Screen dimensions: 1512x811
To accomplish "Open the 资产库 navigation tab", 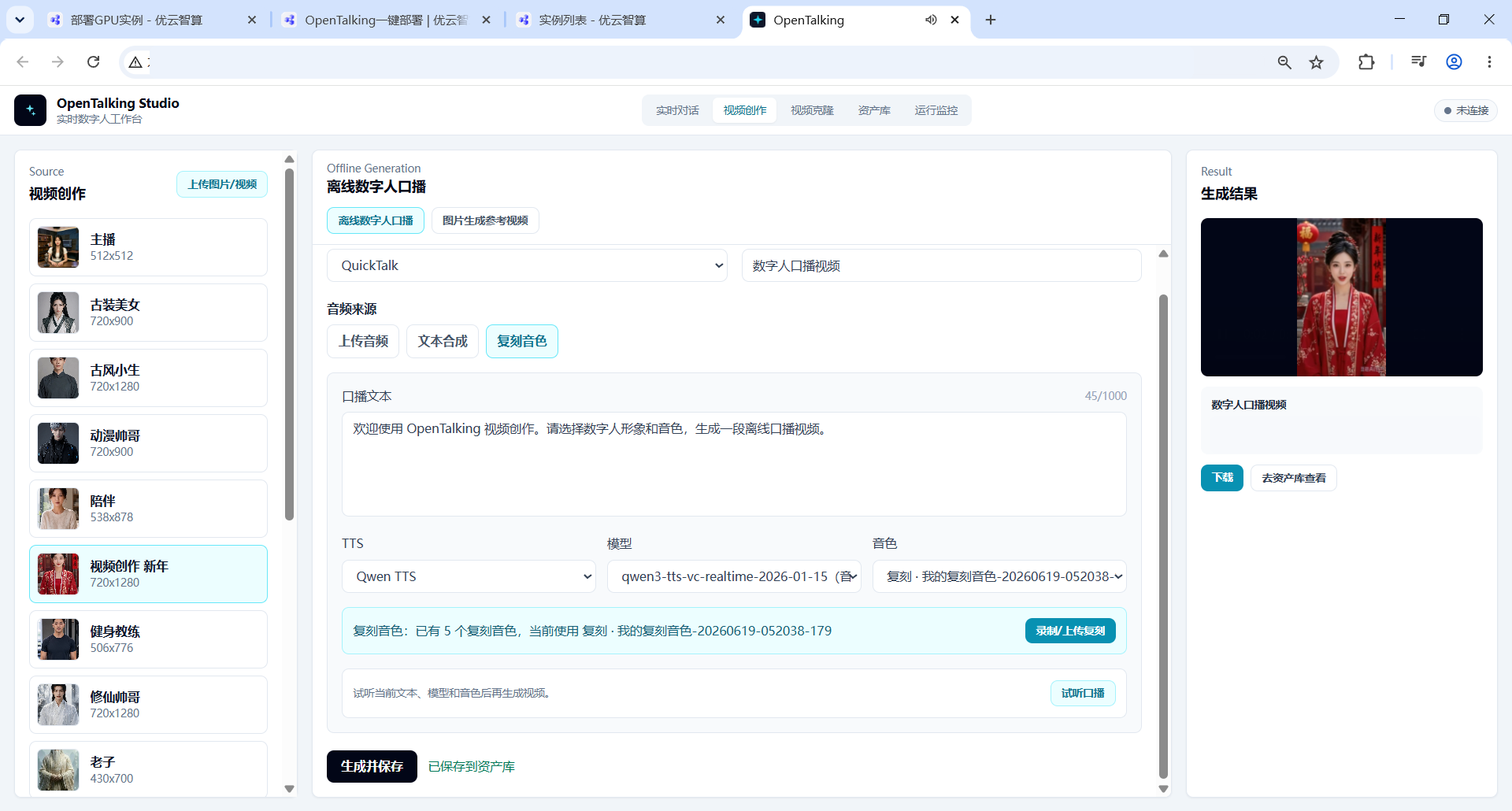I will (874, 110).
